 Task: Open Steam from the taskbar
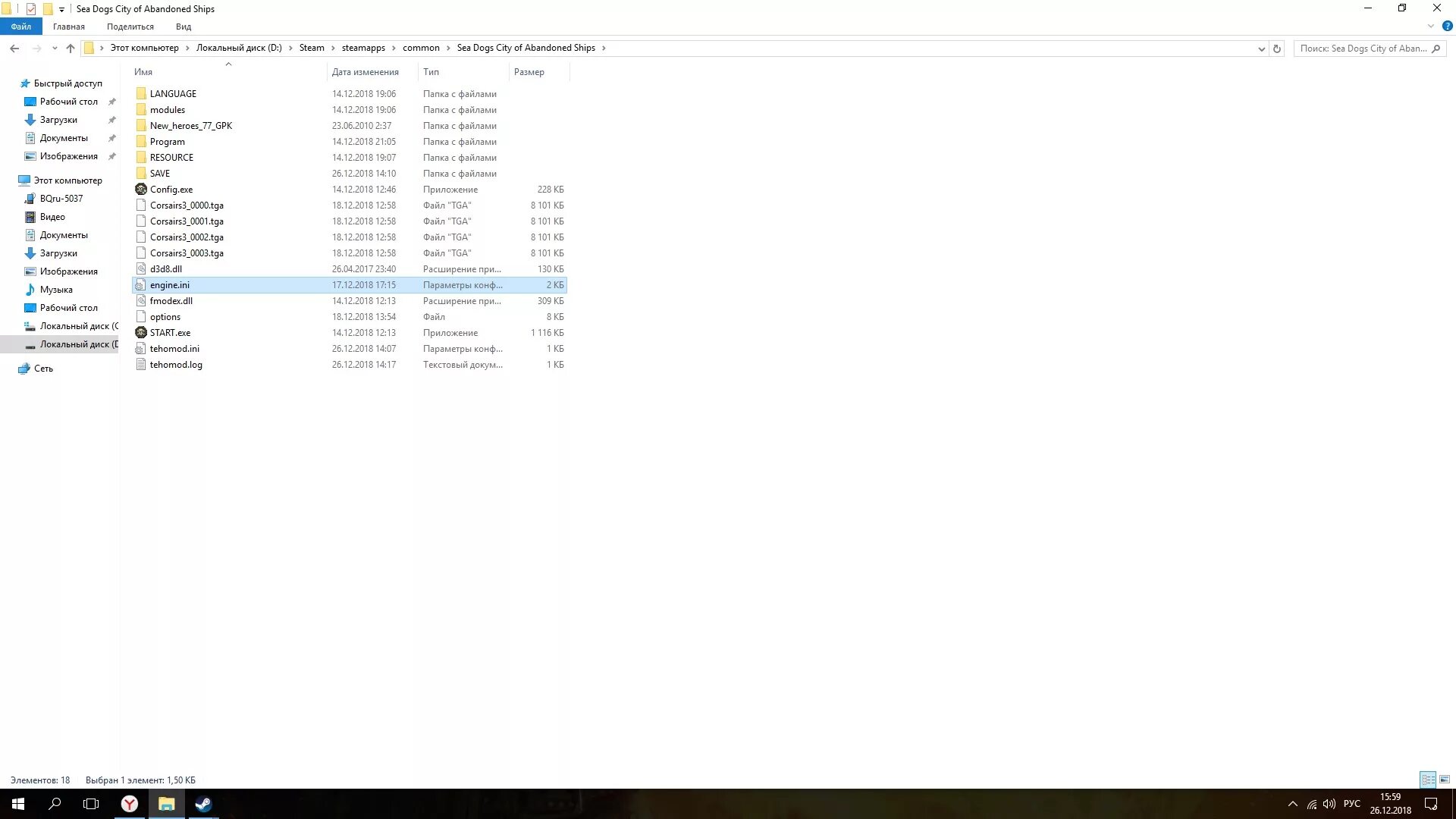[x=203, y=804]
